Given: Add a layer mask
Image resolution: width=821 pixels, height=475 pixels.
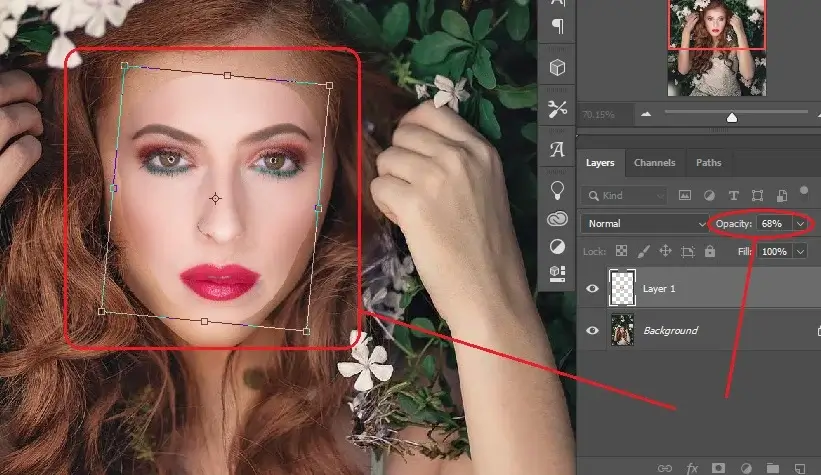Looking at the screenshot, I should (x=718, y=468).
